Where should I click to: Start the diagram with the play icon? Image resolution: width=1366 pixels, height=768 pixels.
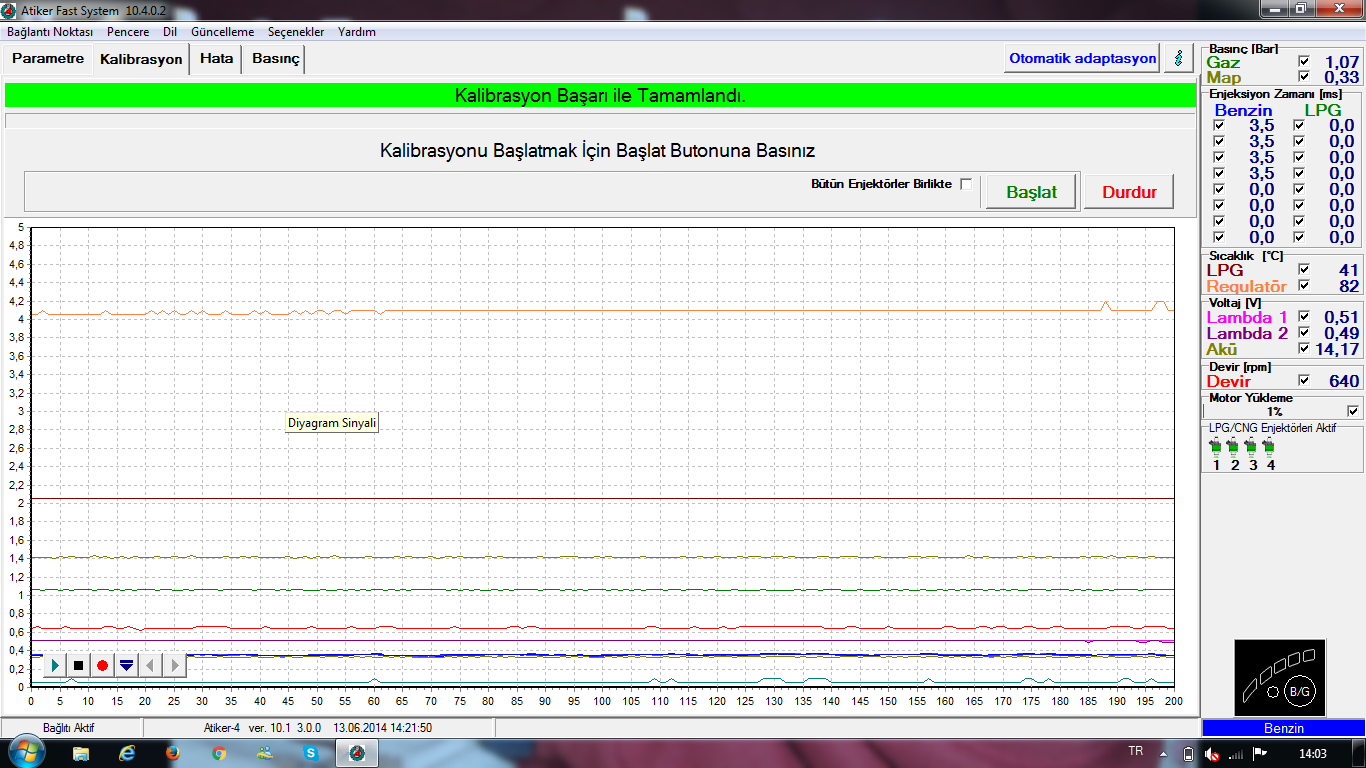pyautogui.click(x=54, y=665)
